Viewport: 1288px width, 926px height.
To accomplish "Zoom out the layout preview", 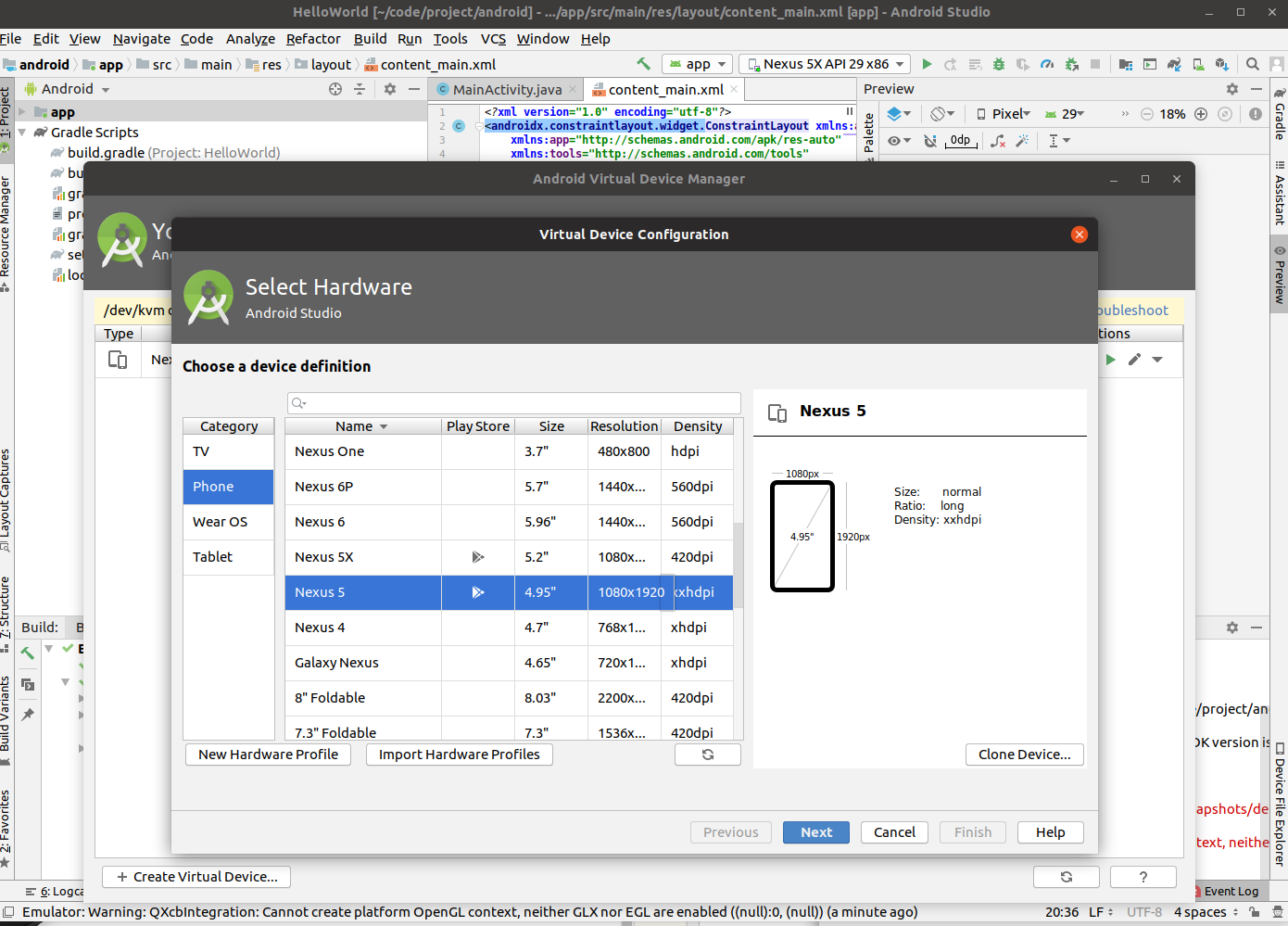I will click(x=1147, y=114).
